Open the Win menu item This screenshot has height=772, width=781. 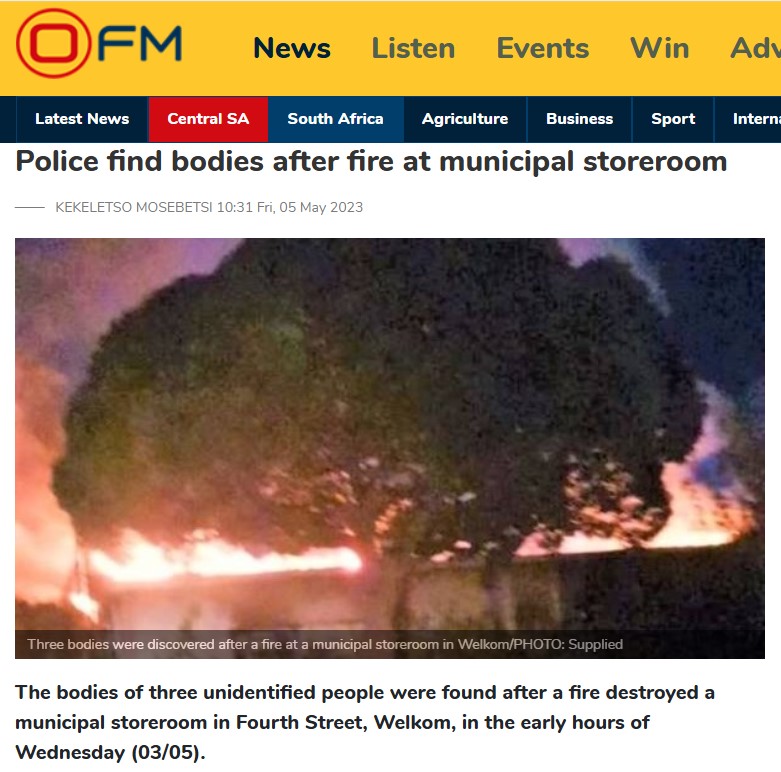click(659, 48)
